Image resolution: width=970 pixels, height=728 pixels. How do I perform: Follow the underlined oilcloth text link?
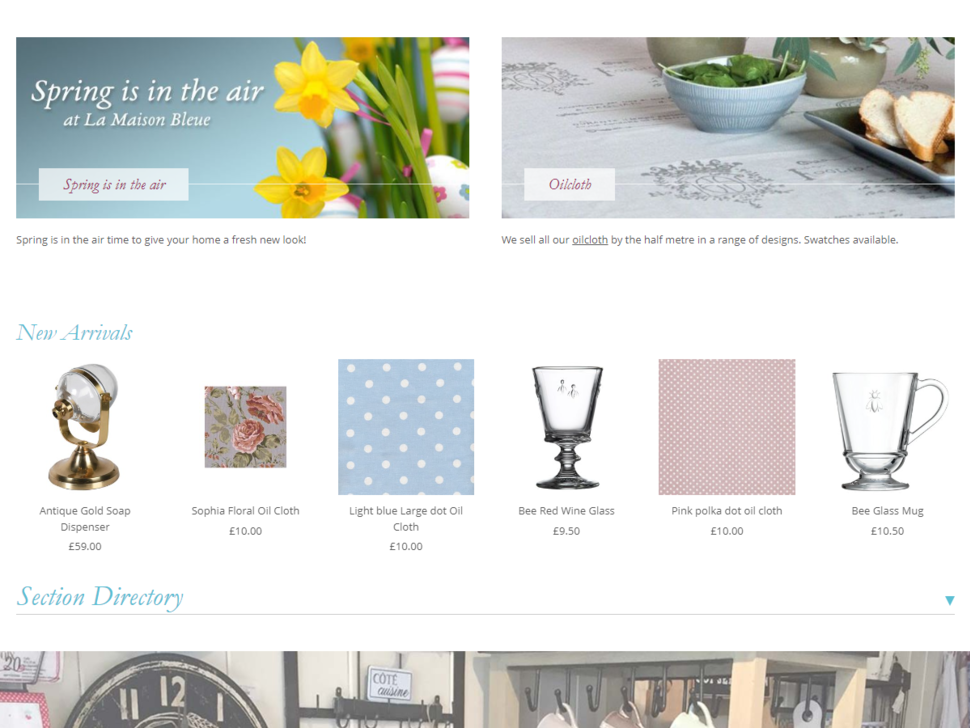(590, 239)
